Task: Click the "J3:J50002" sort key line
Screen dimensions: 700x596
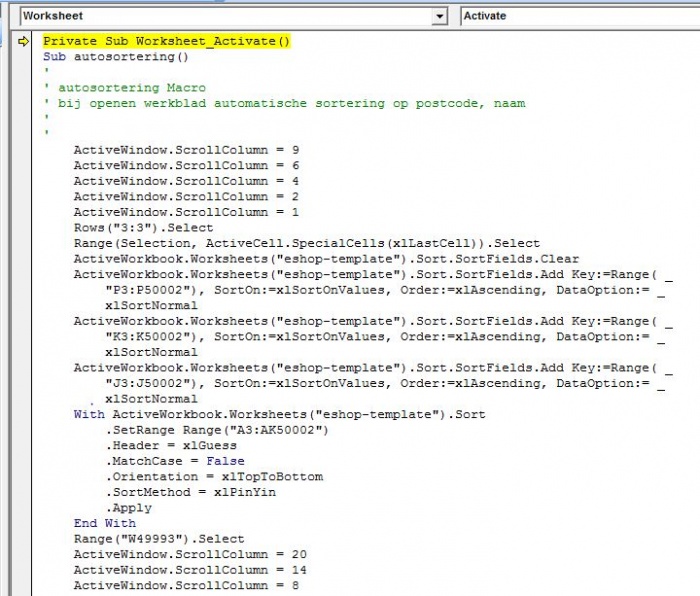Action: [x=386, y=383]
